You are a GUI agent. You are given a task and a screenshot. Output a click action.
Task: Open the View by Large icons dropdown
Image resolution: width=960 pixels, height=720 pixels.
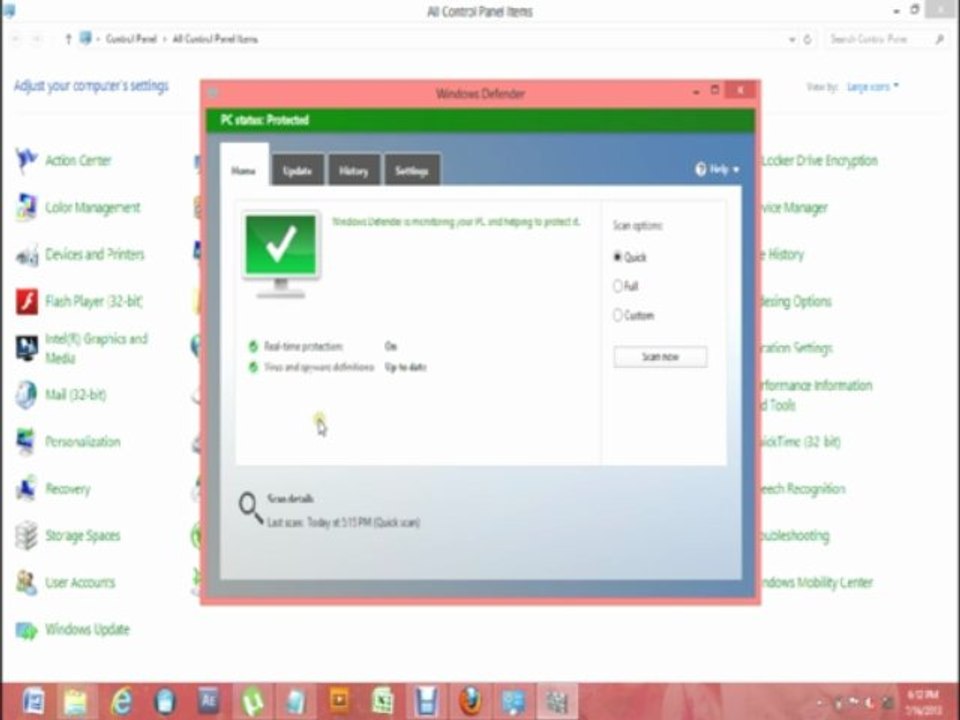click(x=872, y=86)
